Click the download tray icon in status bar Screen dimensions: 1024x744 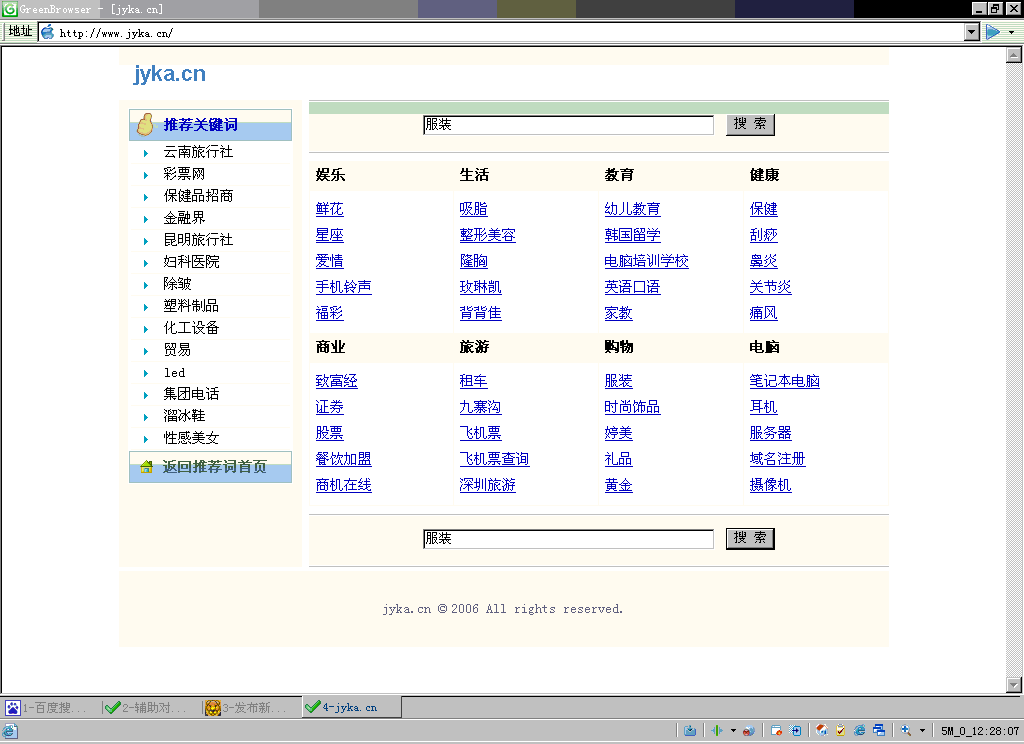pos(690,731)
